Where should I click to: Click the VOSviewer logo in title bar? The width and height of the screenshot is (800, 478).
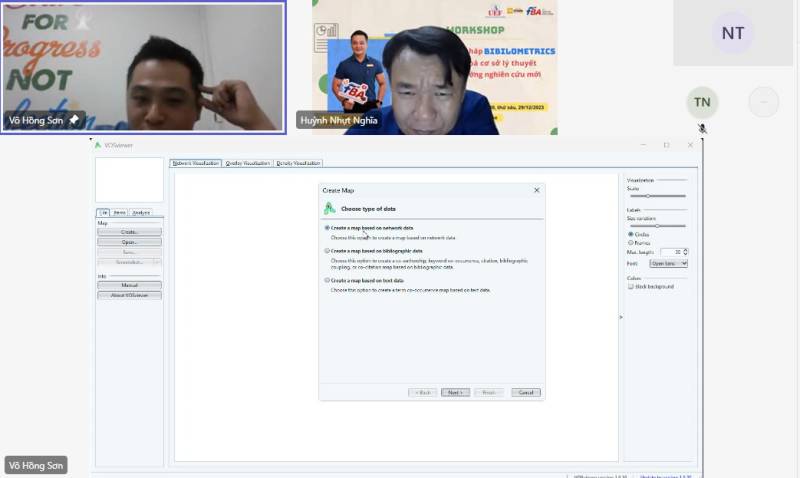98,145
